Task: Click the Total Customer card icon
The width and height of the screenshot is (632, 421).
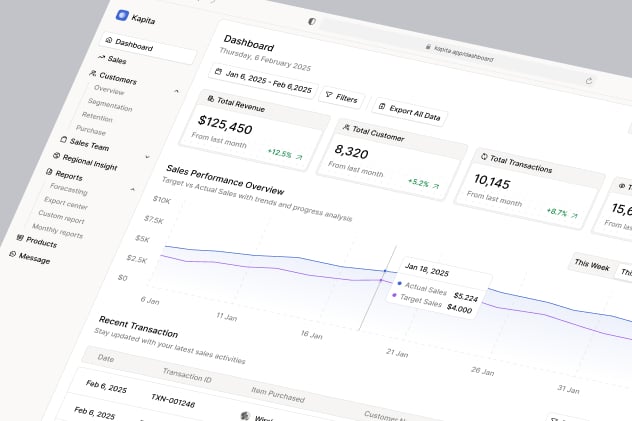Action: click(345, 129)
